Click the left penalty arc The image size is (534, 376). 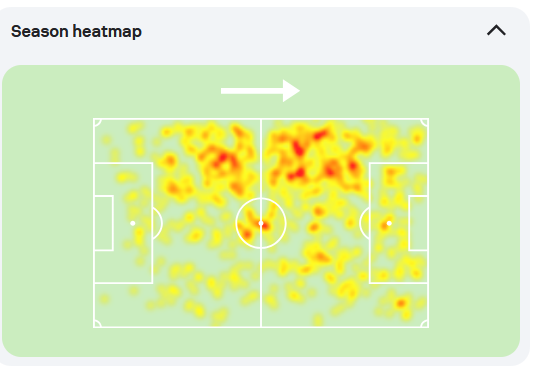pos(158,223)
